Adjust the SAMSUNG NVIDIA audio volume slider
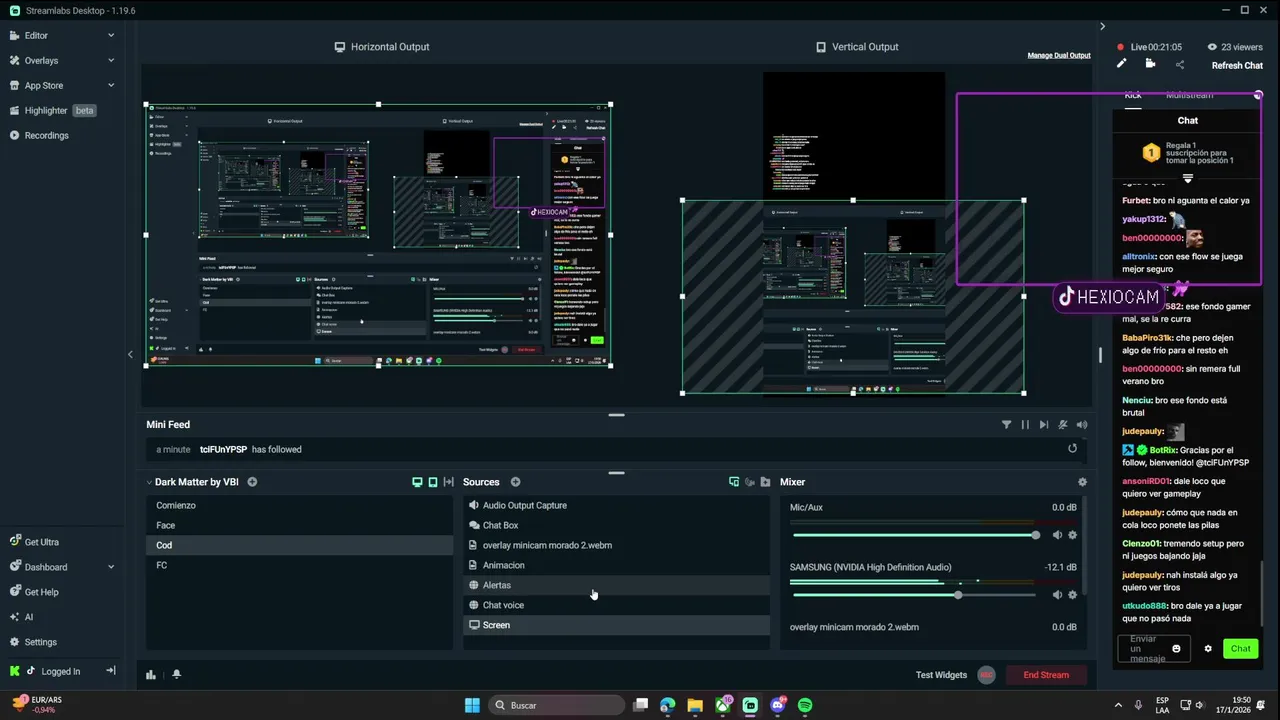1280x720 pixels. tap(914, 595)
